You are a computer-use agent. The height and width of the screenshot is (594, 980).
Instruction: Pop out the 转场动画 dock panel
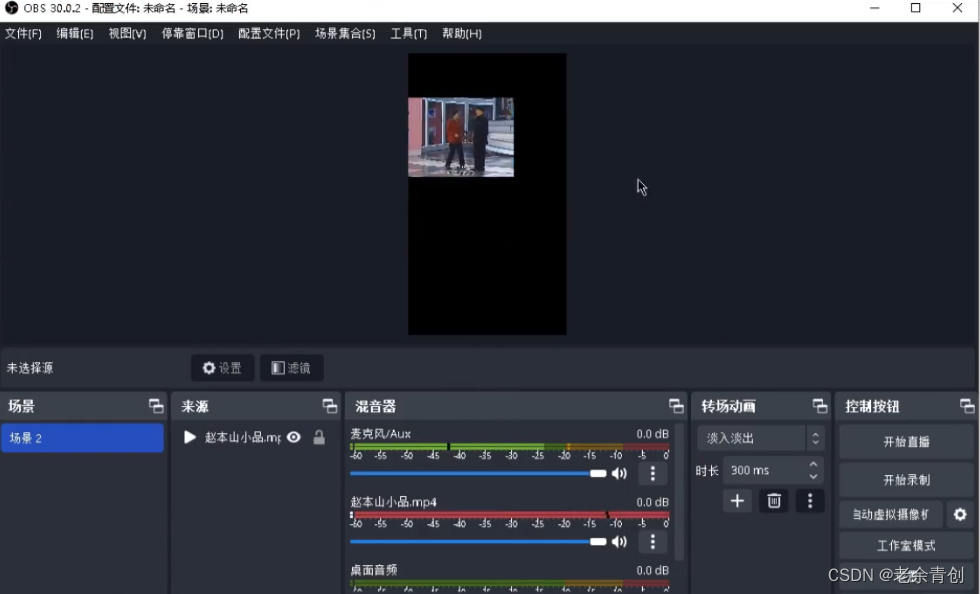[x=819, y=406]
